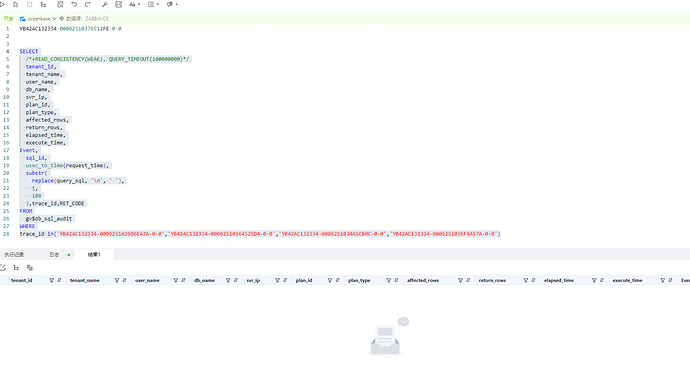Run the SQL with the play icon

pos(3,4)
